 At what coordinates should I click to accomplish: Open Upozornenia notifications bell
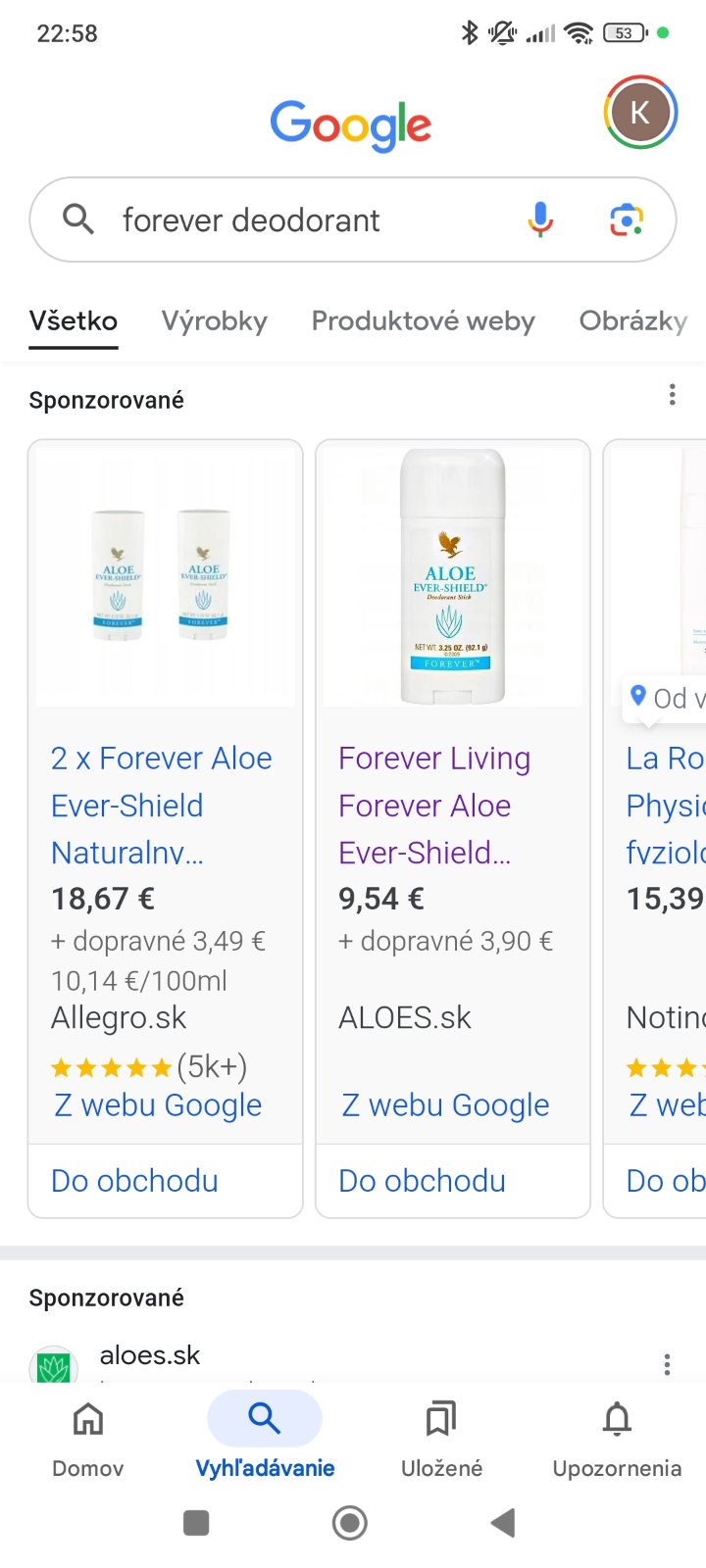(x=617, y=1439)
